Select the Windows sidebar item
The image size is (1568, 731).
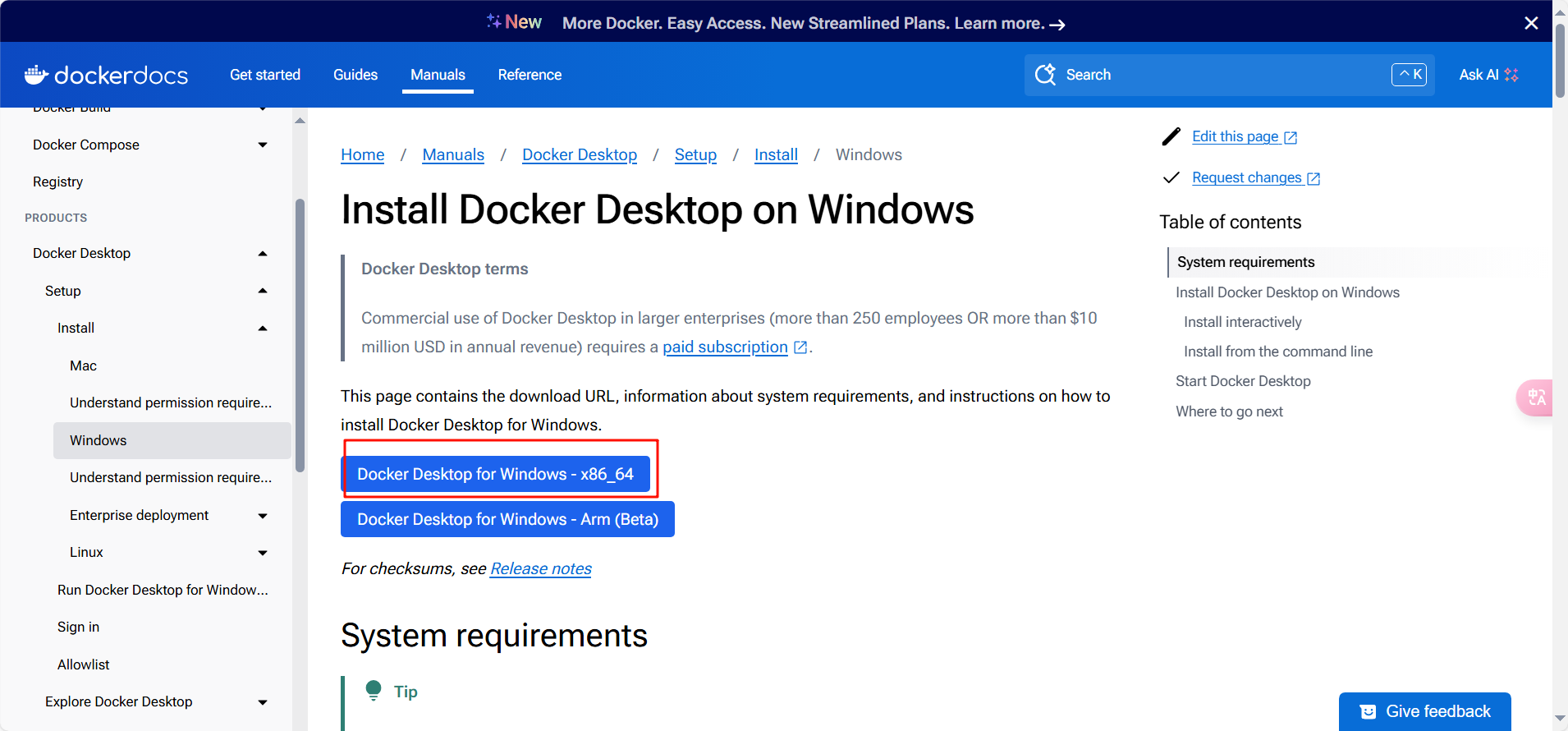point(172,440)
